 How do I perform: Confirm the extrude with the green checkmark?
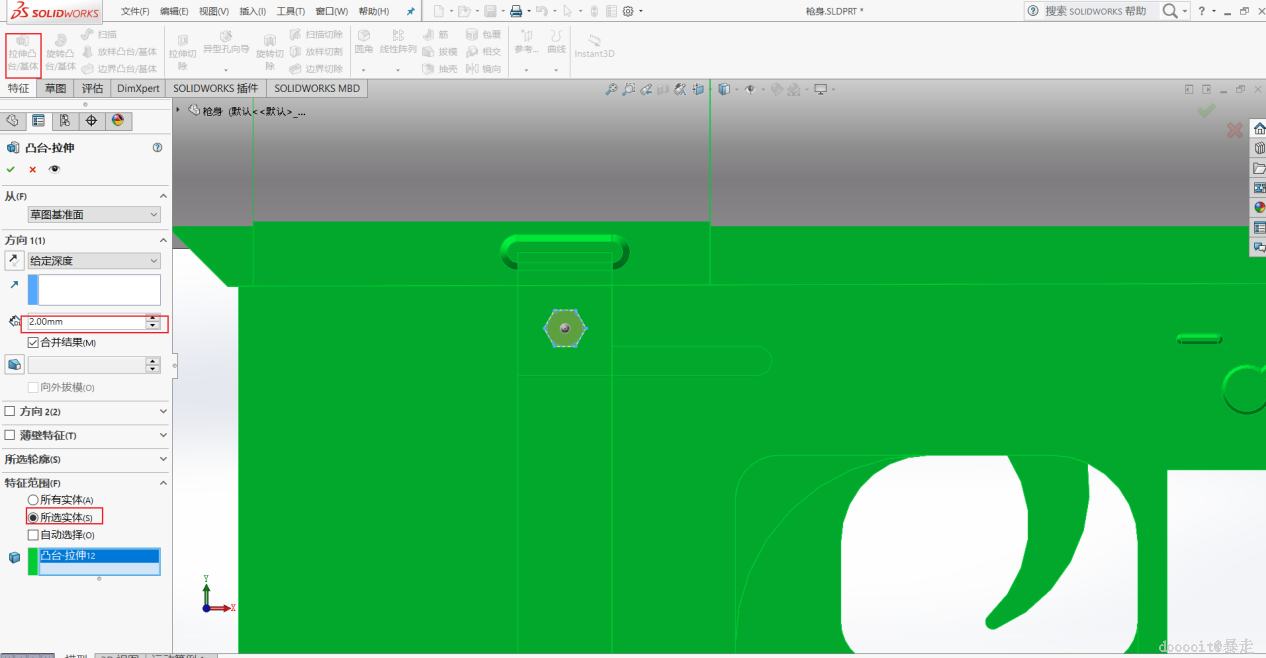[11, 170]
